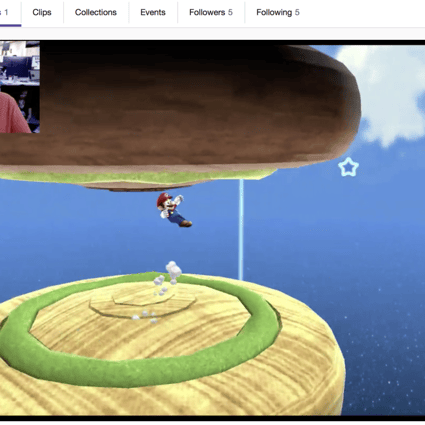Click the webcam overlay in the video corner
Screen dimensions: 425x425
click(x=20, y=87)
